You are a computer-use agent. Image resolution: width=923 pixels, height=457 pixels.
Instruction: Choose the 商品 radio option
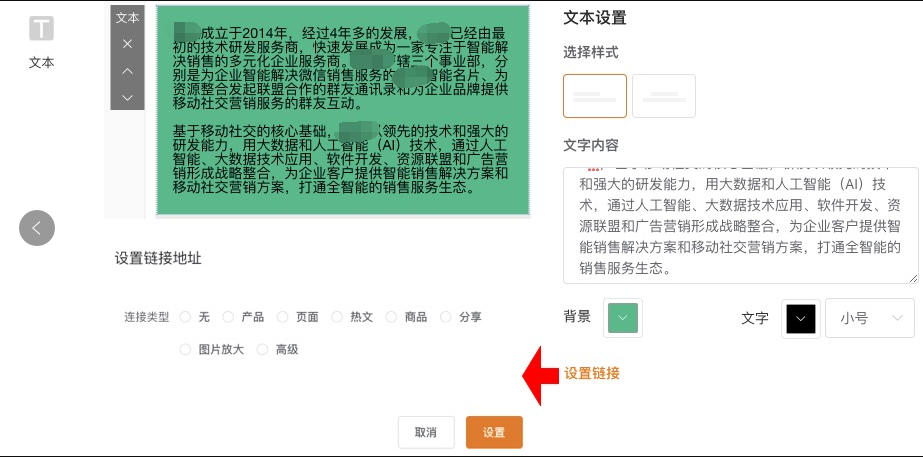[391, 317]
